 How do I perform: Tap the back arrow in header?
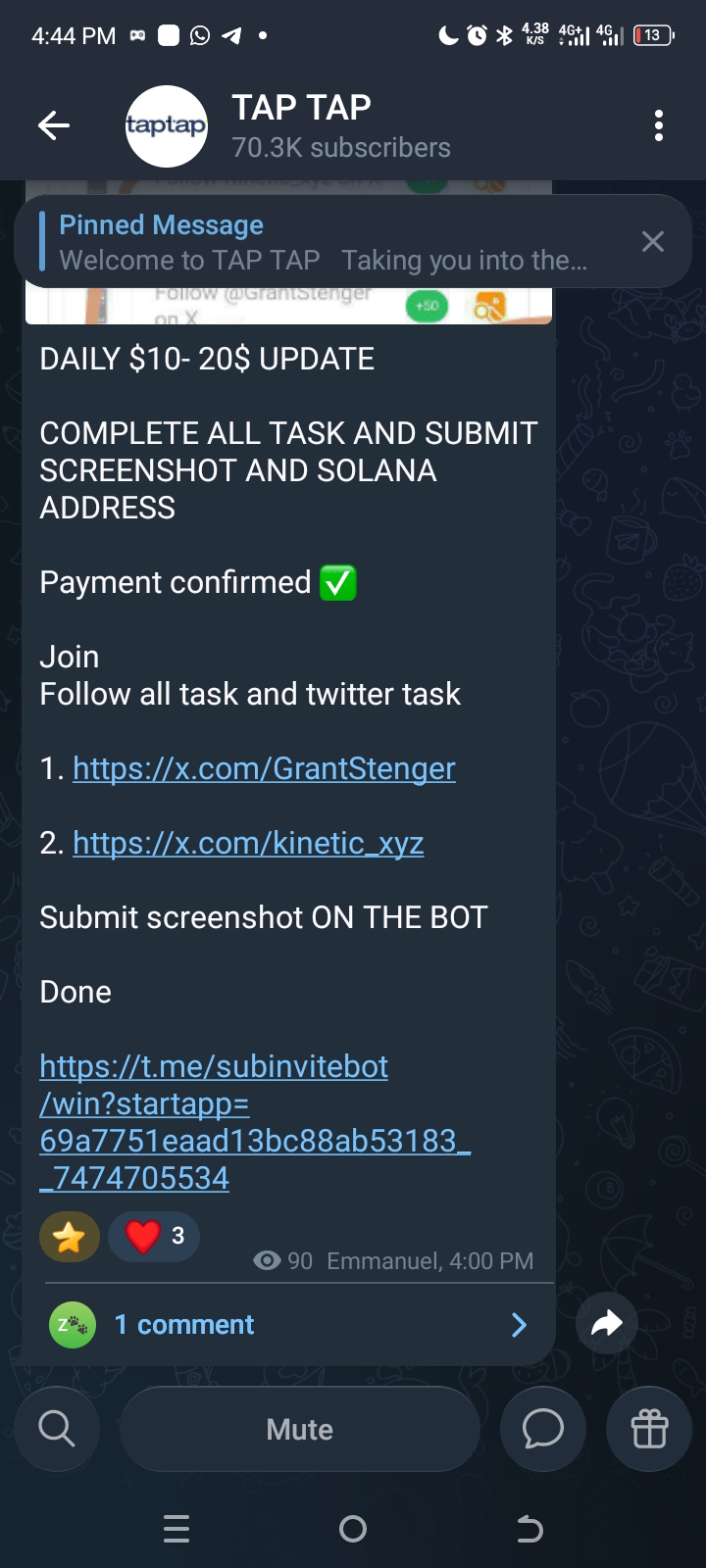point(54,125)
